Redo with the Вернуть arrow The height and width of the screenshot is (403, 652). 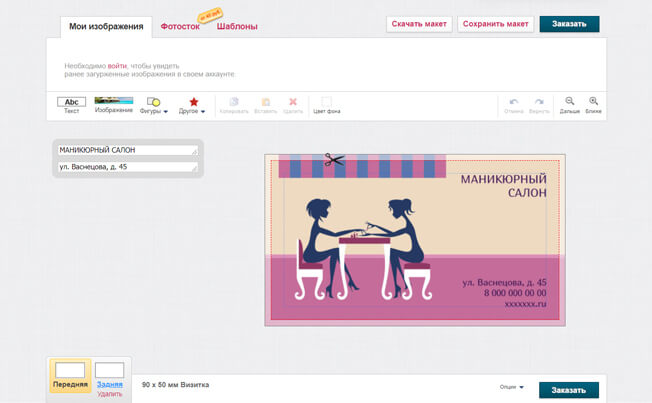point(539,106)
